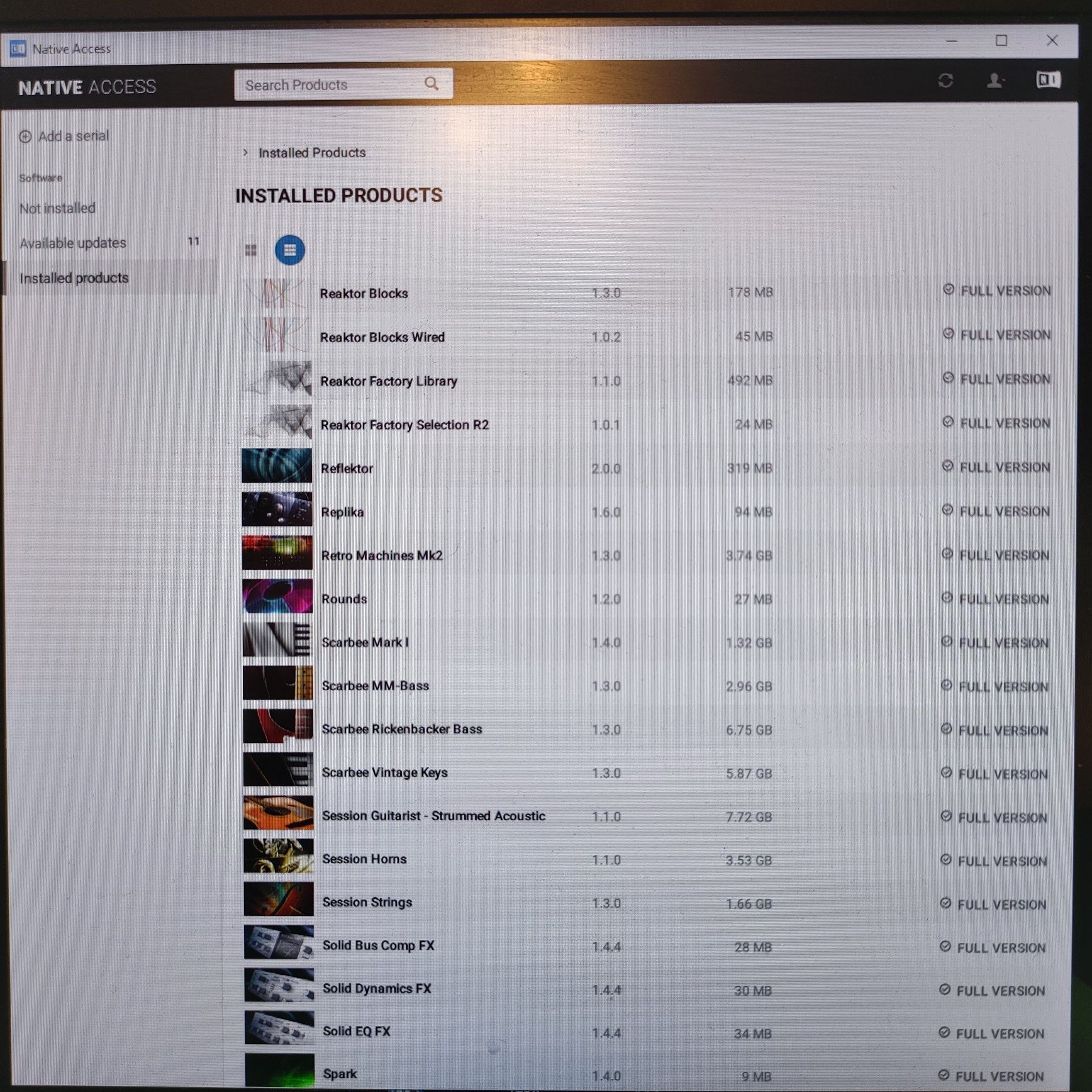Image resolution: width=1092 pixels, height=1092 pixels.
Task: Click the Scarbee Rickenbacker Bass thumbnail
Action: pos(278,727)
